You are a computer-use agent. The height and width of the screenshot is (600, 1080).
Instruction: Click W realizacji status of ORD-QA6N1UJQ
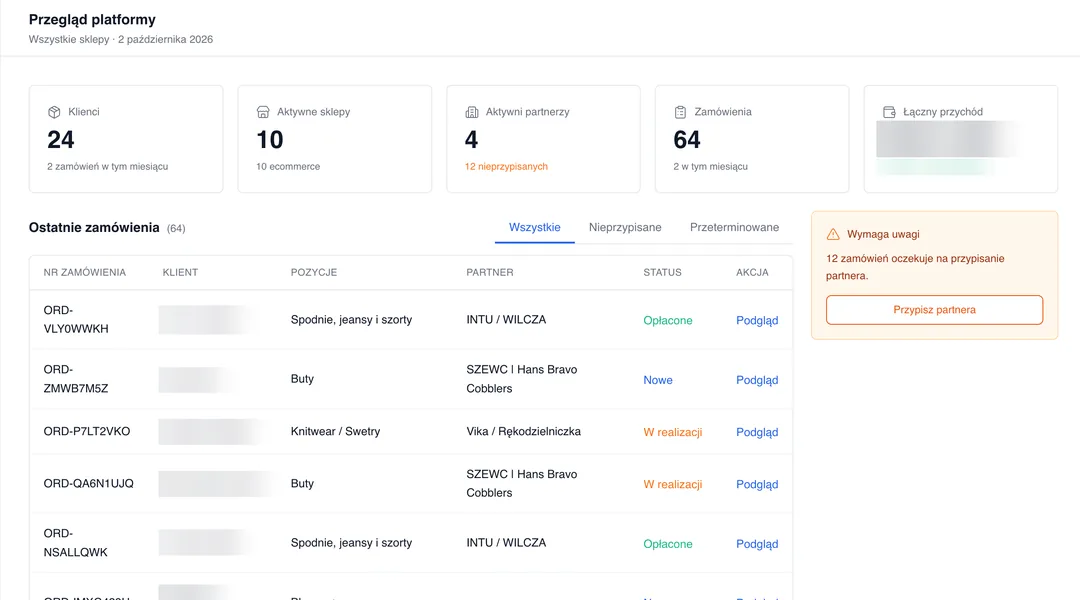(673, 484)
